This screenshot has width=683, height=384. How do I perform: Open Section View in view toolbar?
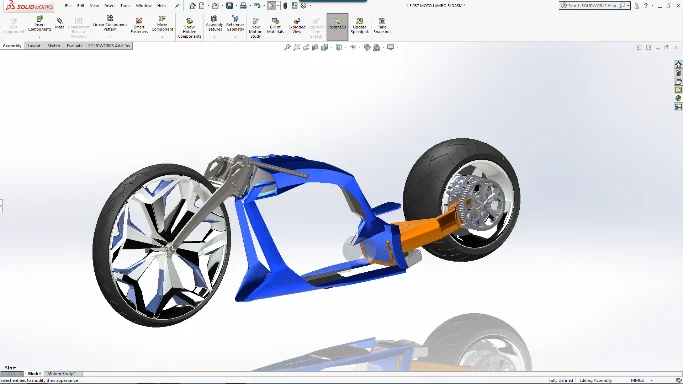(x=315, y=47)
